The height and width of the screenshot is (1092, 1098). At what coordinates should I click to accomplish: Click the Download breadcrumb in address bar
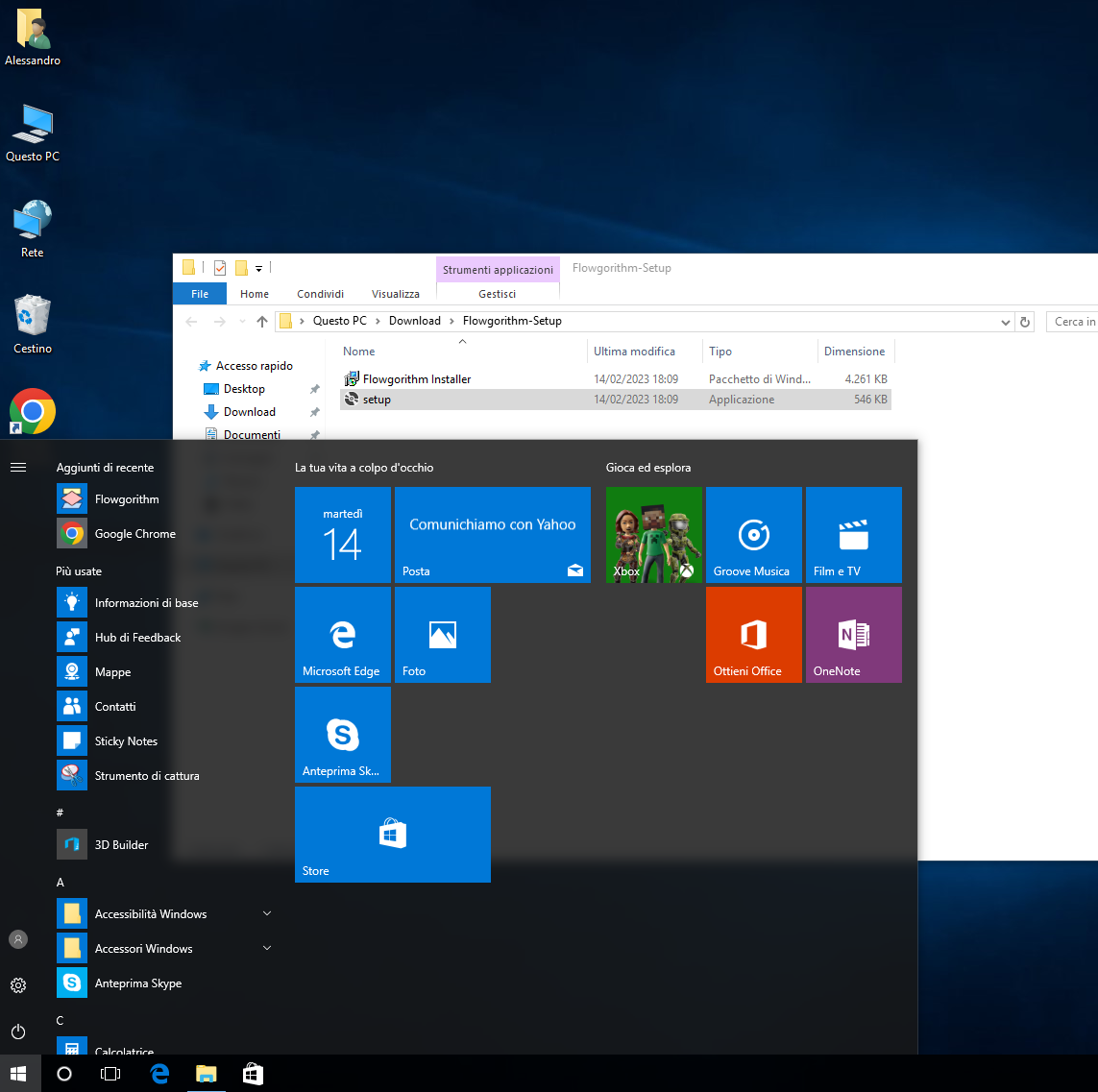pos(414,321)
